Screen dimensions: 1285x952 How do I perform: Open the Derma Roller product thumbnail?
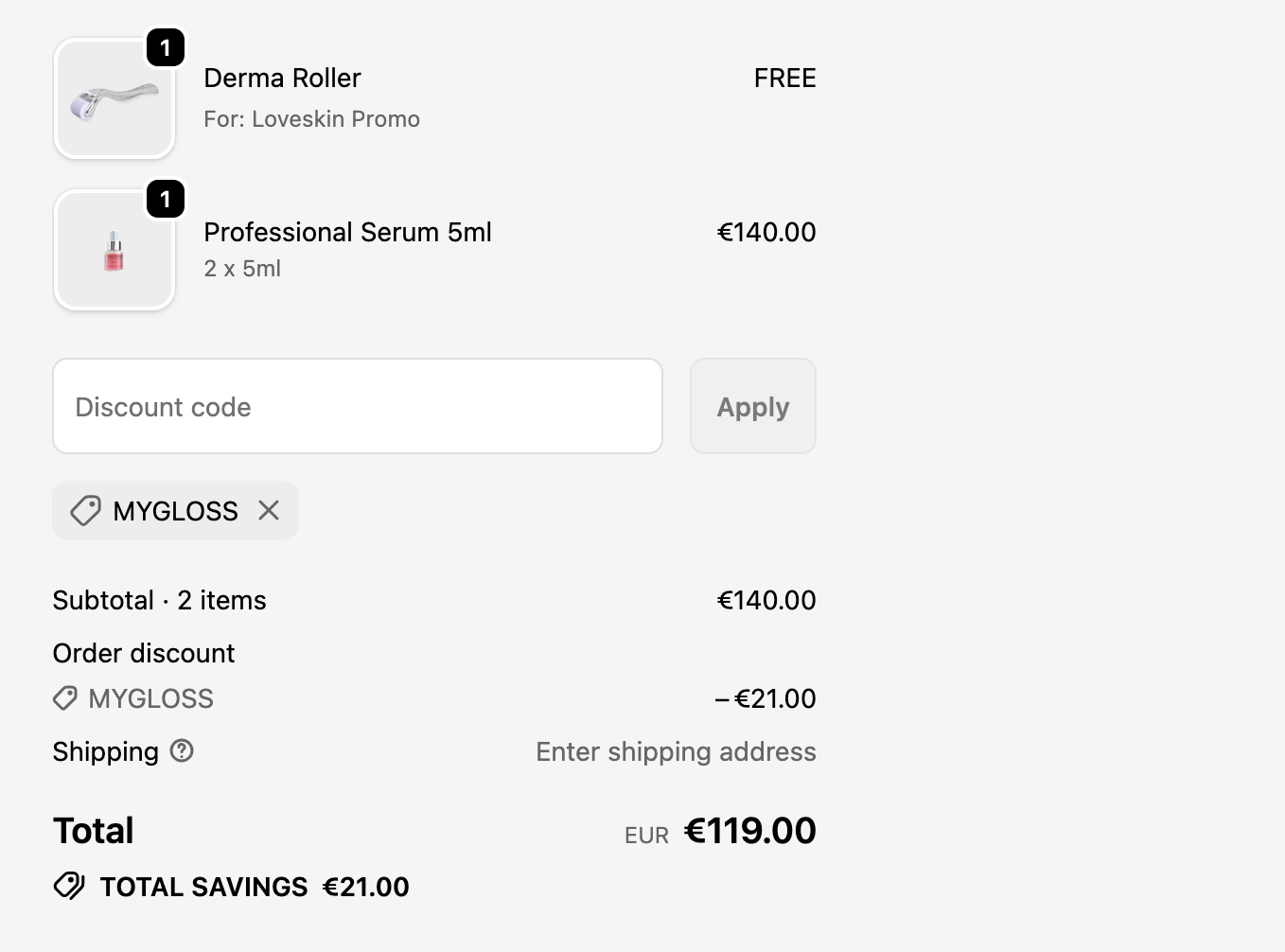tap(114, 100)
